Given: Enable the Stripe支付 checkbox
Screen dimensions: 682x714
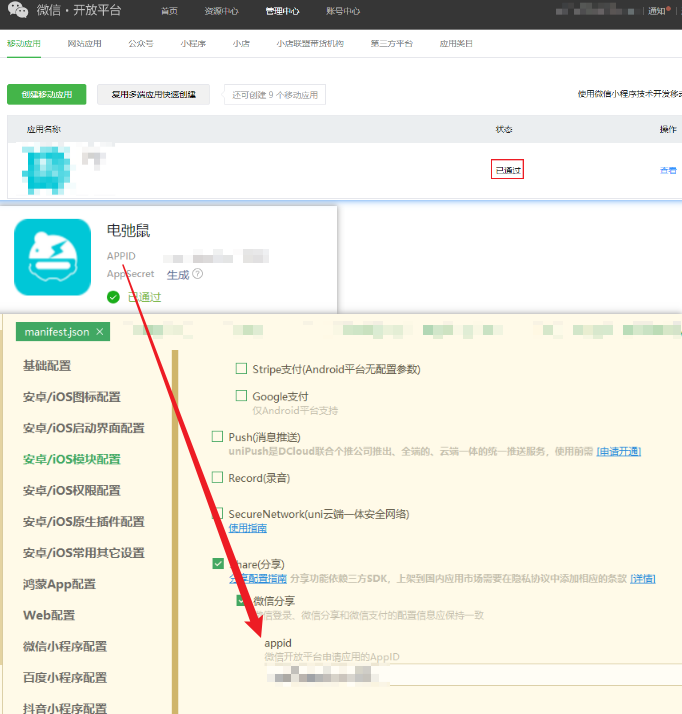Looking at the screenshot, I should point(241,368).
